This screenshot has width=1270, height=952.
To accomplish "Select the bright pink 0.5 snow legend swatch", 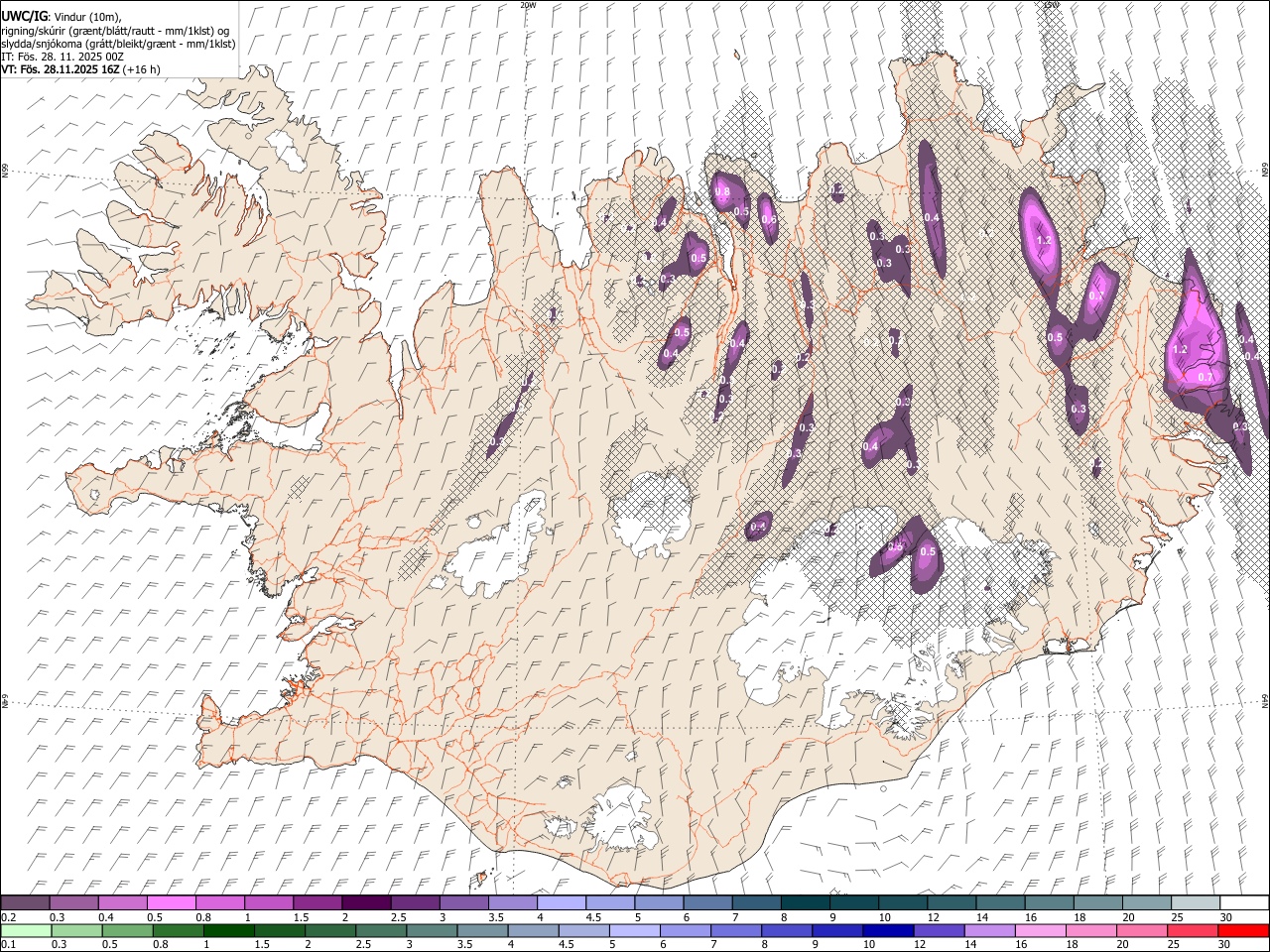I will [x=171, y=902].
